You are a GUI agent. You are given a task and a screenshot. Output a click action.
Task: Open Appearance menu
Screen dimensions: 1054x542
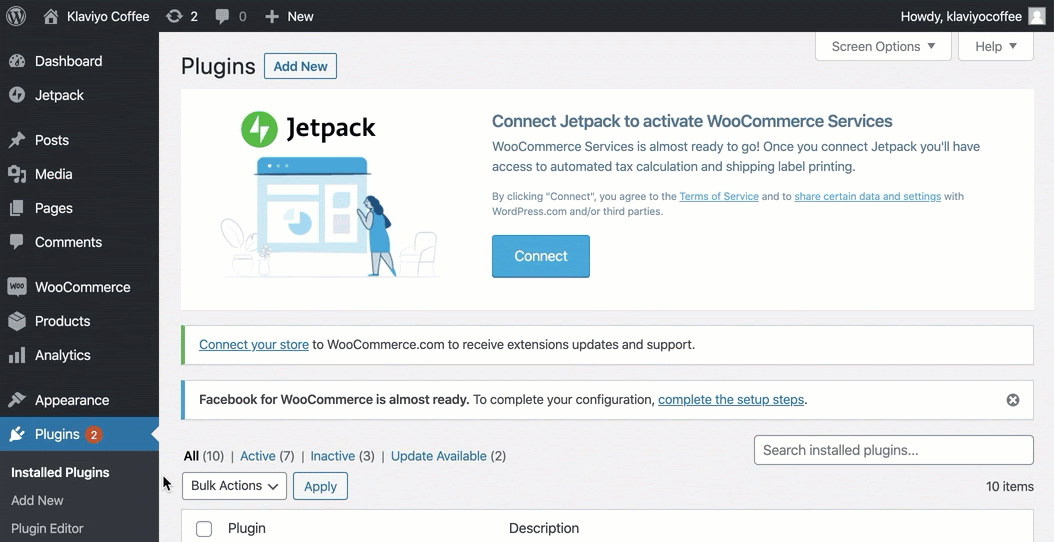[72, 400]
